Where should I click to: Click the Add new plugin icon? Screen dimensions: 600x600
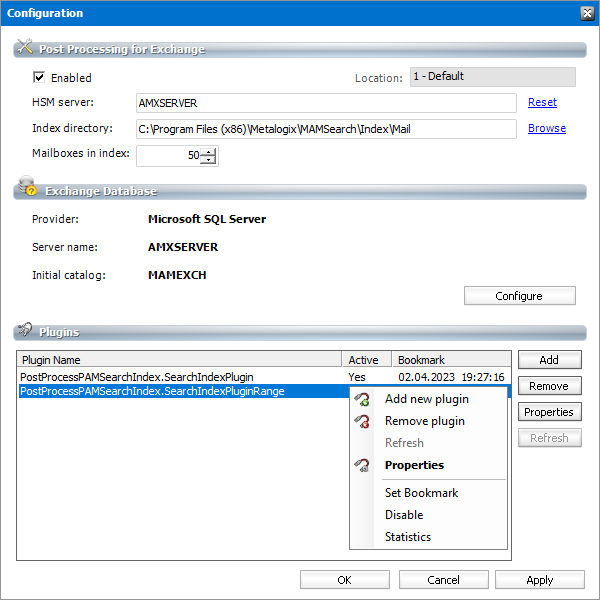click(x=362, y=399)
